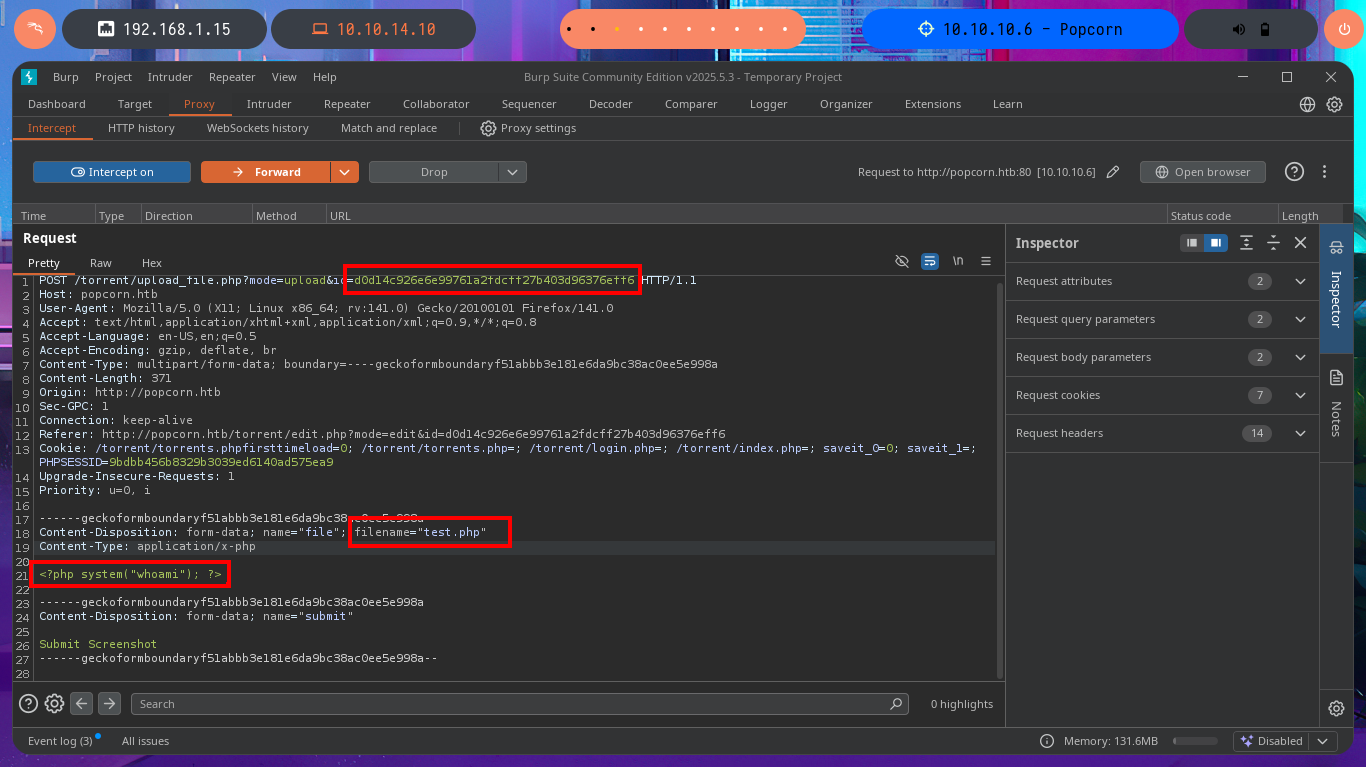This screenshot has width=1366, height=767.
Task: Open the View menu
Action: 284,77
